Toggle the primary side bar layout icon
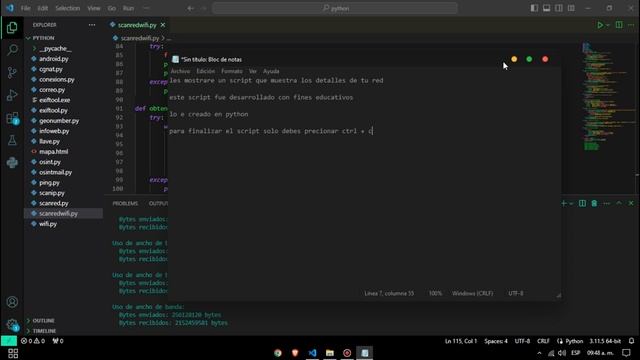 click(x=534, y=8)
